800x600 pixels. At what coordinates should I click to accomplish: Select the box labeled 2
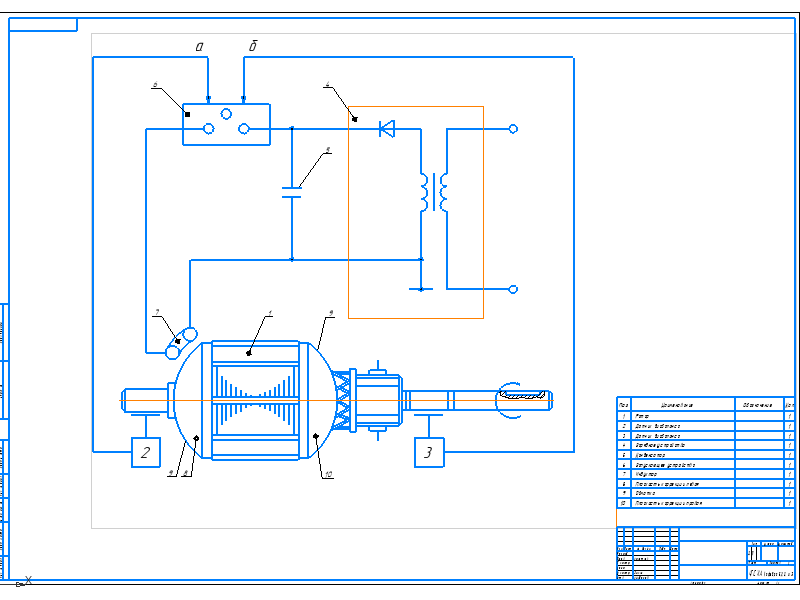pyautogui.click(x=146, y=452)
